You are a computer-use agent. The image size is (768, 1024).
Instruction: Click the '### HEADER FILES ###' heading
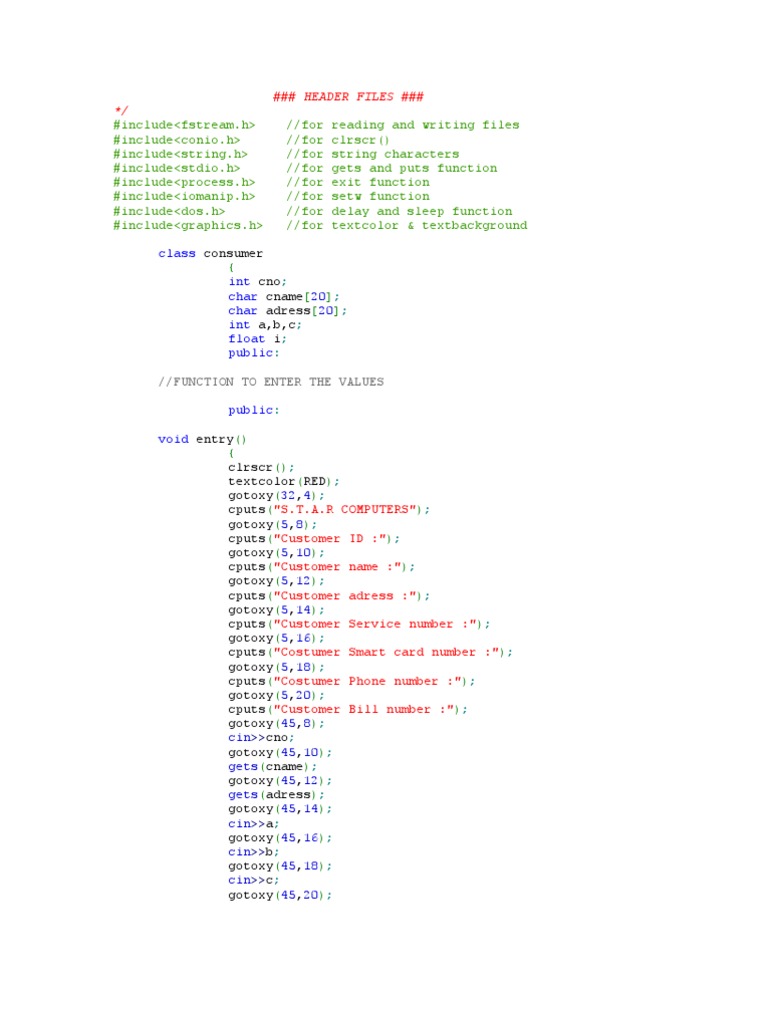click(x=348, y=97)
